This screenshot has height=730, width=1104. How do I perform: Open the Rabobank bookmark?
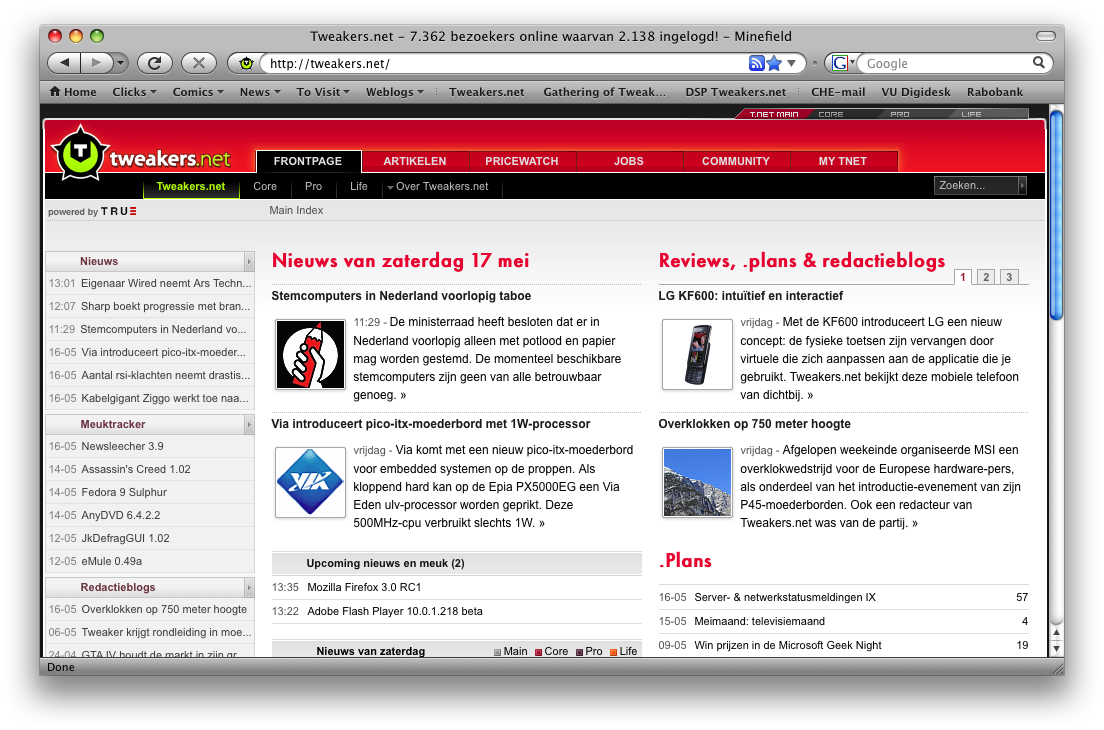pos(995,92)
